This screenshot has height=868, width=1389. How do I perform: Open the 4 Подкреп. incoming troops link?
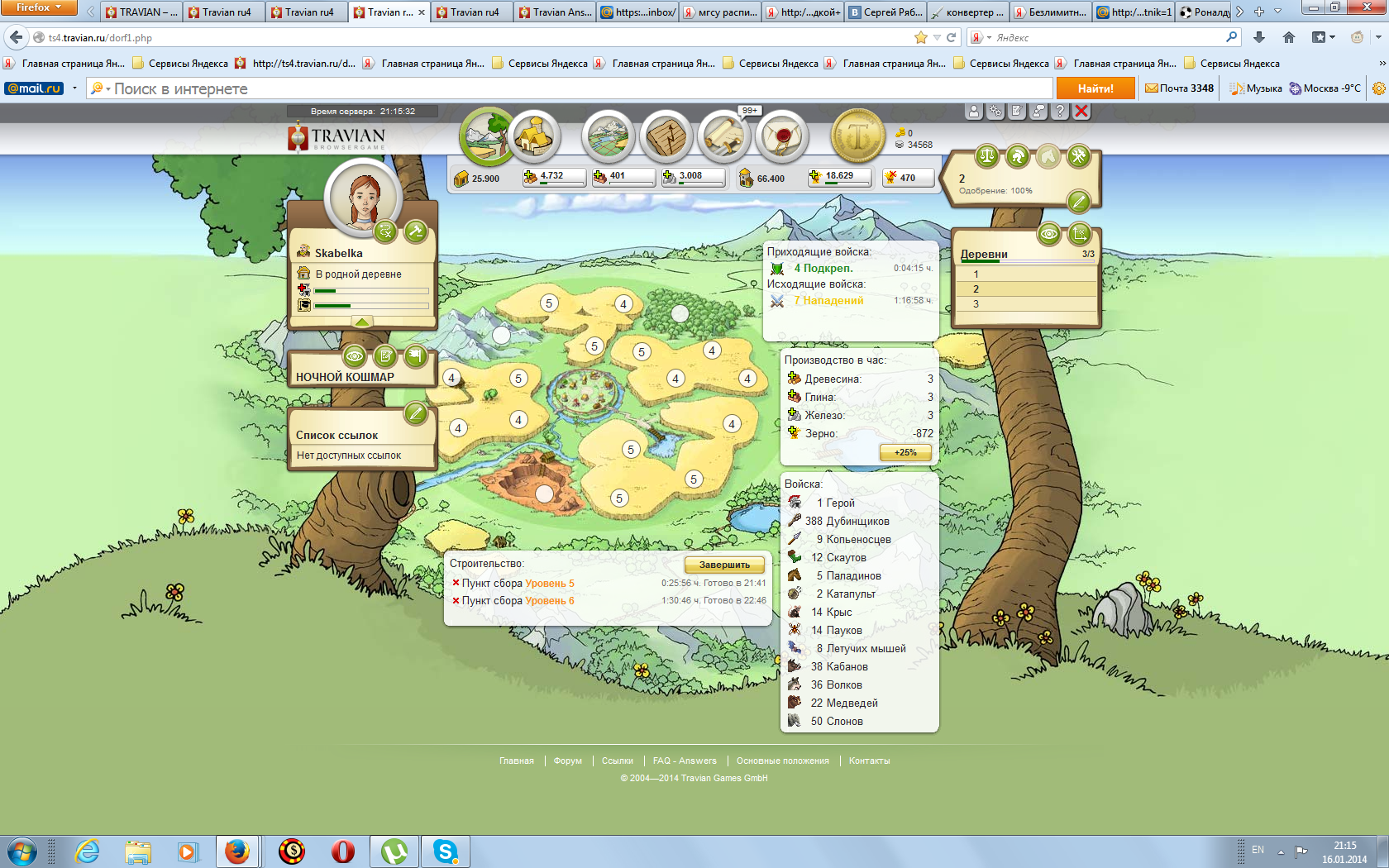(823, 268)
